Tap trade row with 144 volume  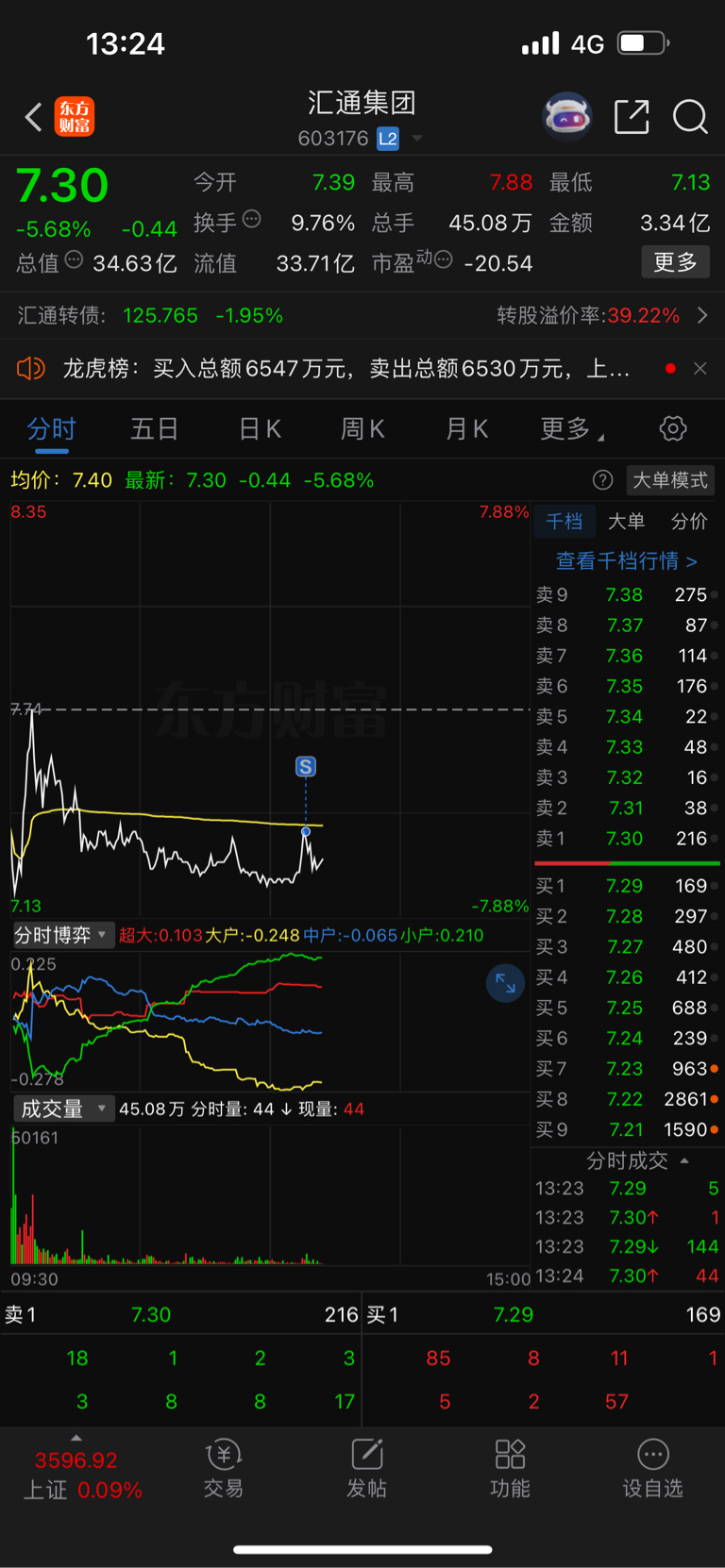627,1246
